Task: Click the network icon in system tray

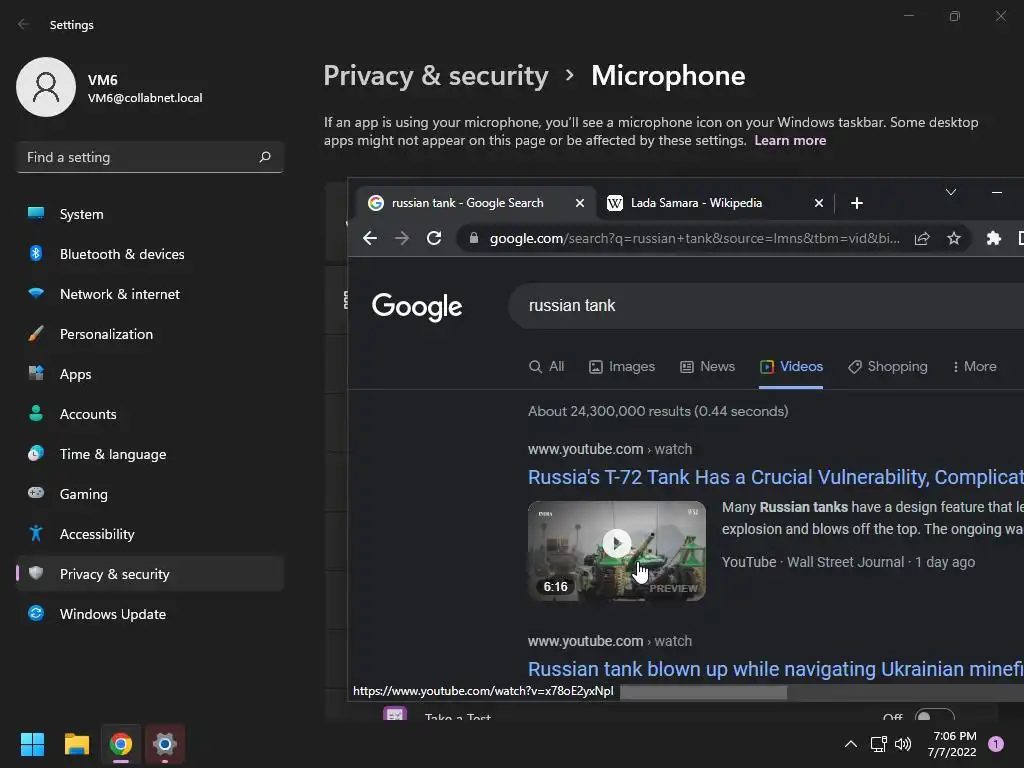Action: [x=878, y=744]
